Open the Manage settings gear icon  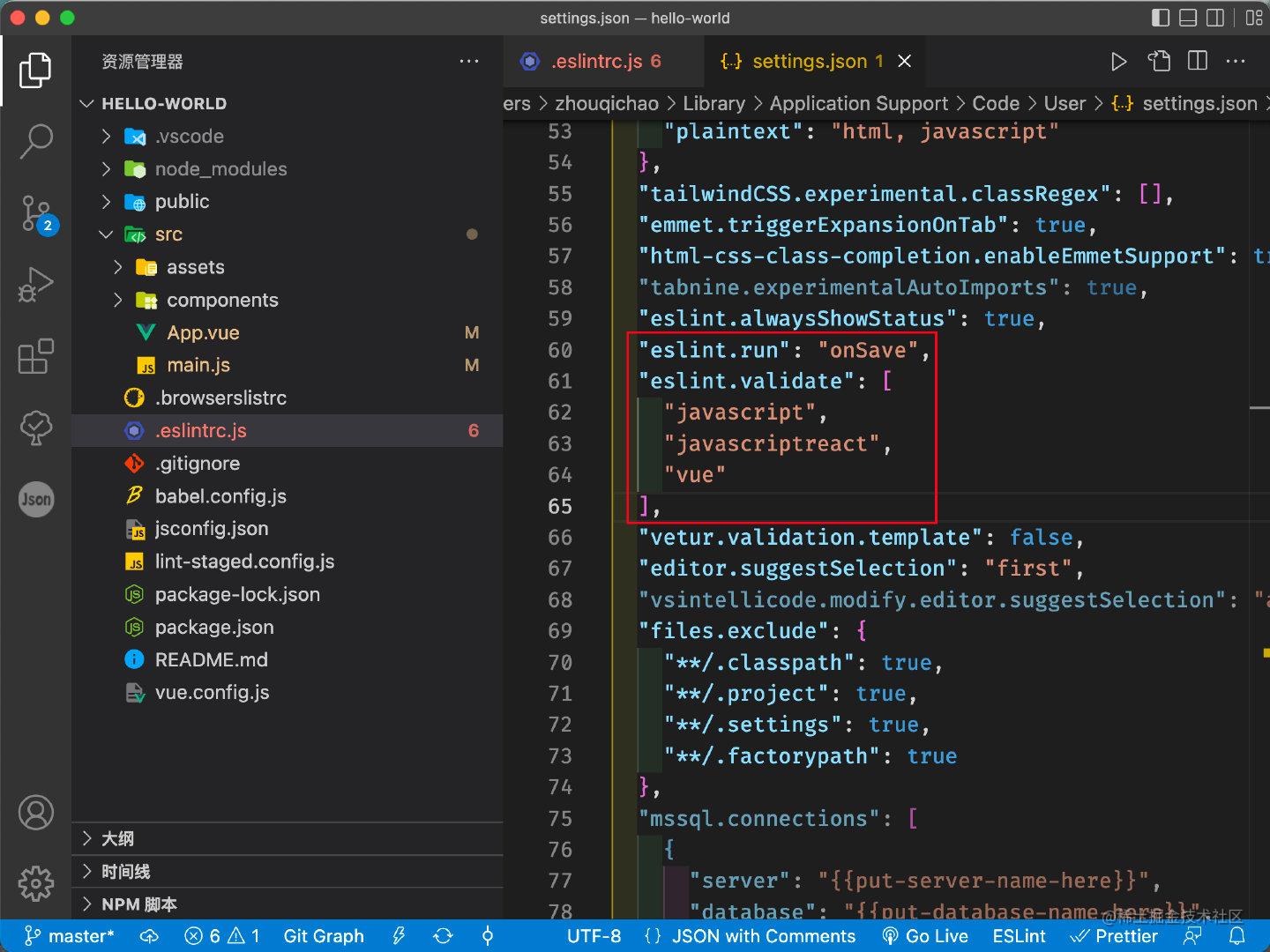(x=35, y=882)
